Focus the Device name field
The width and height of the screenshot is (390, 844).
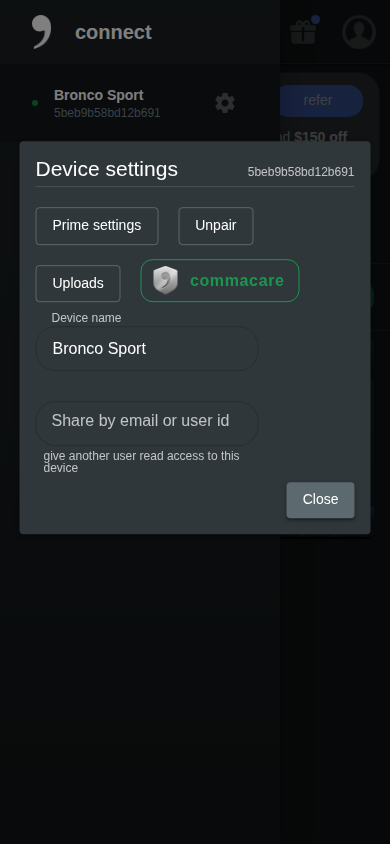[147, 348]
